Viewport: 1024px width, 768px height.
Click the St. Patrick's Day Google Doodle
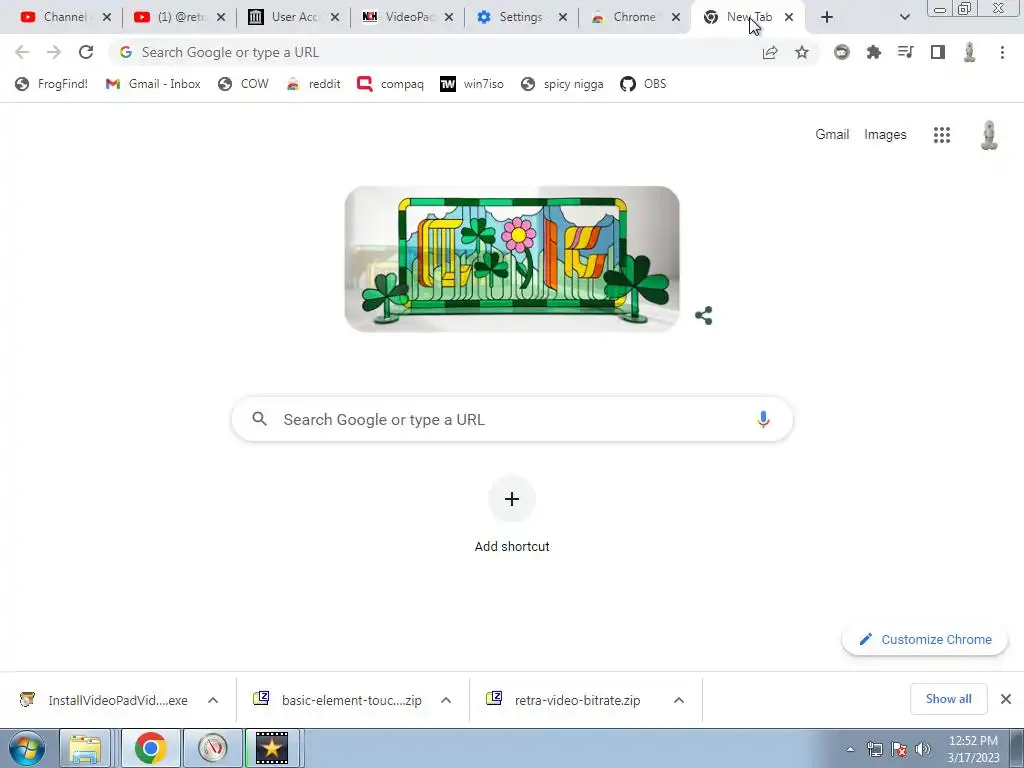pos(512,259)
